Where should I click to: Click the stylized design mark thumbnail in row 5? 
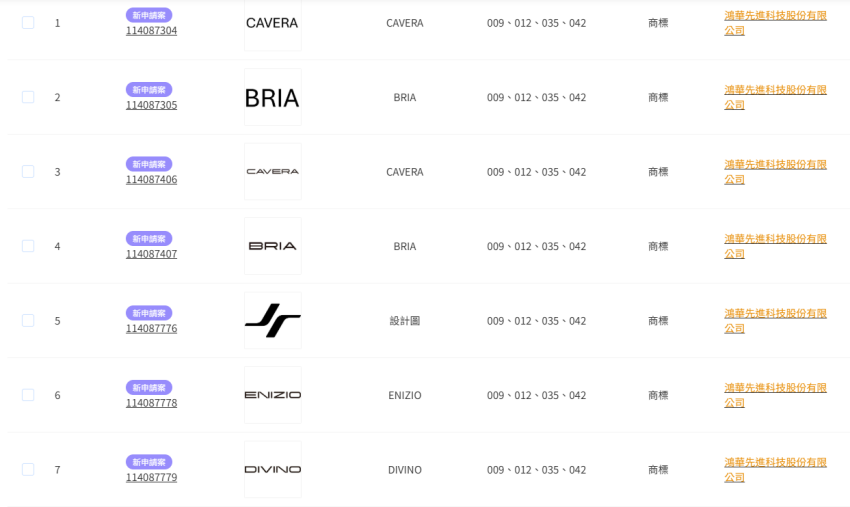pos(272,321)
